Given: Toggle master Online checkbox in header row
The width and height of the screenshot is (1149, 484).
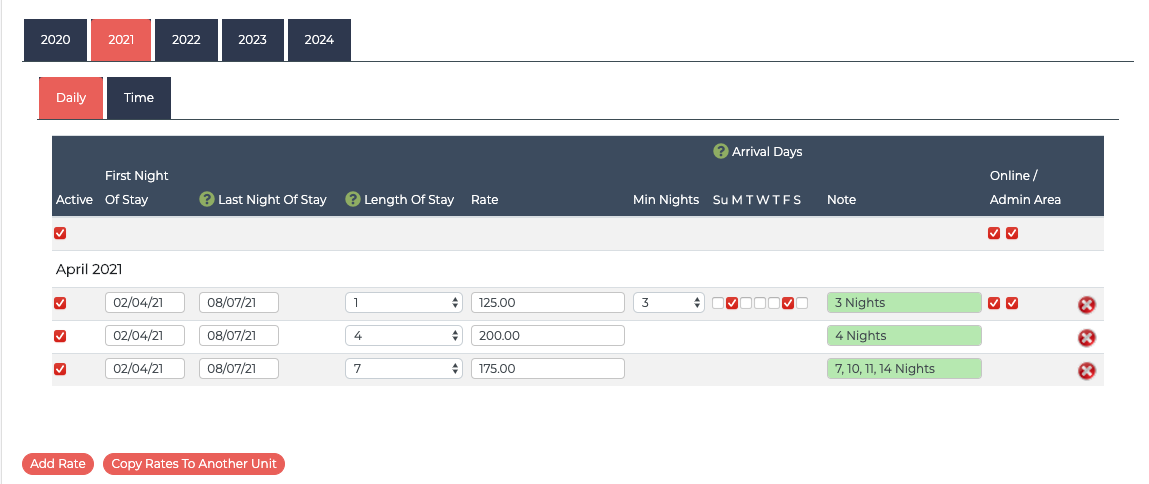Looking at the screenshot, I should 994,233.
